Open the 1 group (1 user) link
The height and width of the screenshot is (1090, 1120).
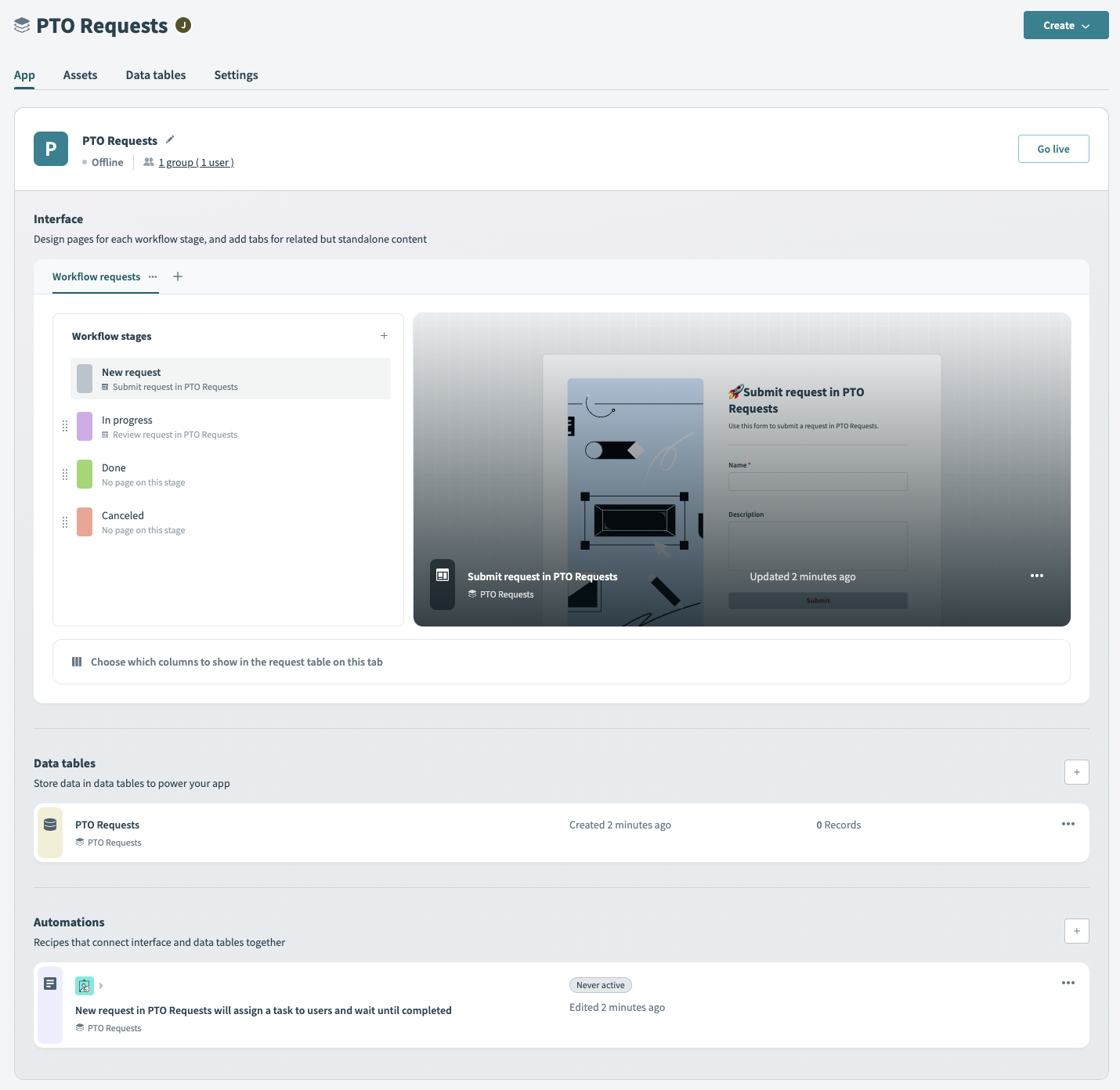[x=196, y=163]
